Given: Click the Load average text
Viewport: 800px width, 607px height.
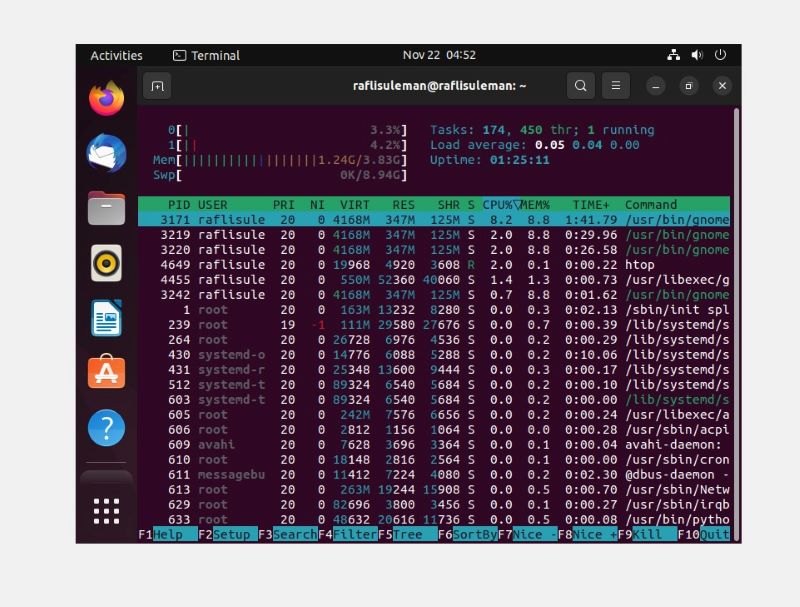Looking at the screenshot, I should [x=535, y=145].
